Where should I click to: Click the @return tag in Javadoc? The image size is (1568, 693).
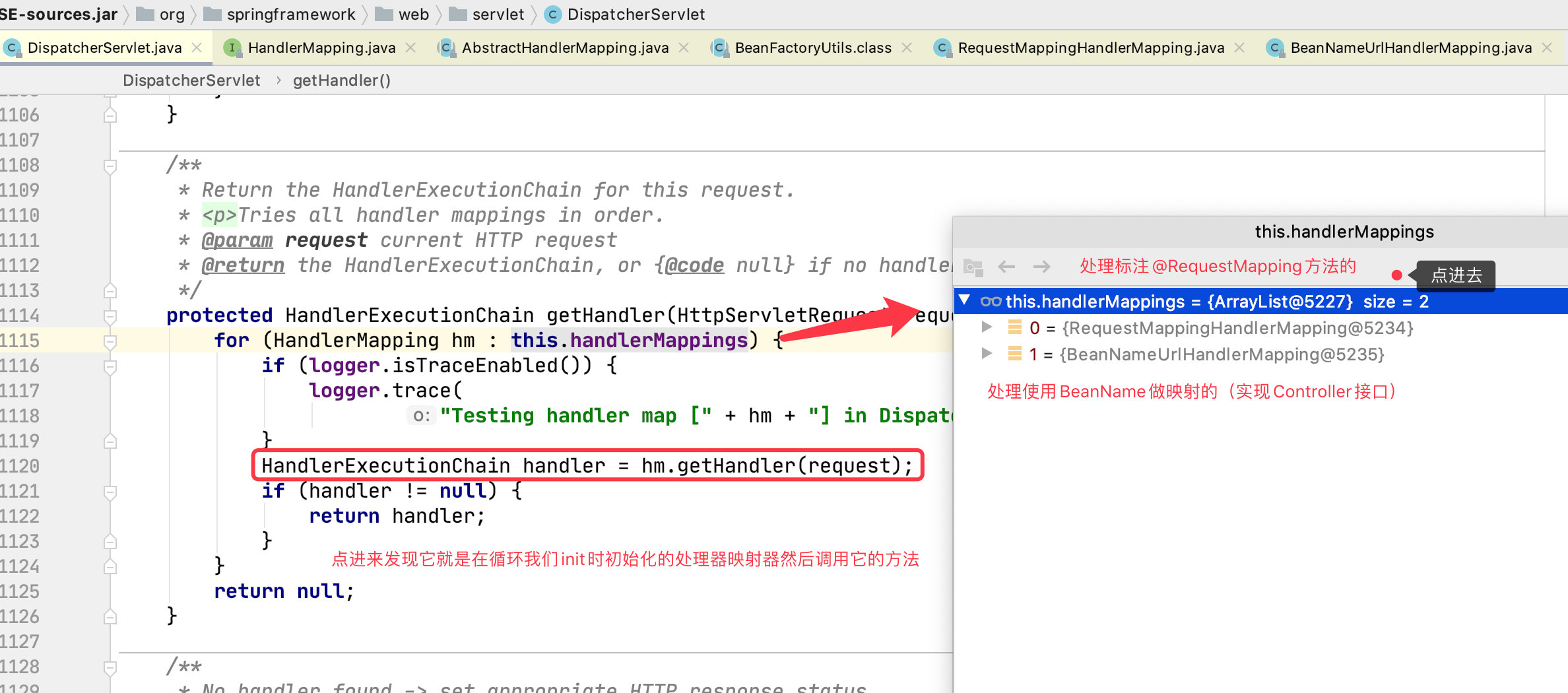(243, 265)
